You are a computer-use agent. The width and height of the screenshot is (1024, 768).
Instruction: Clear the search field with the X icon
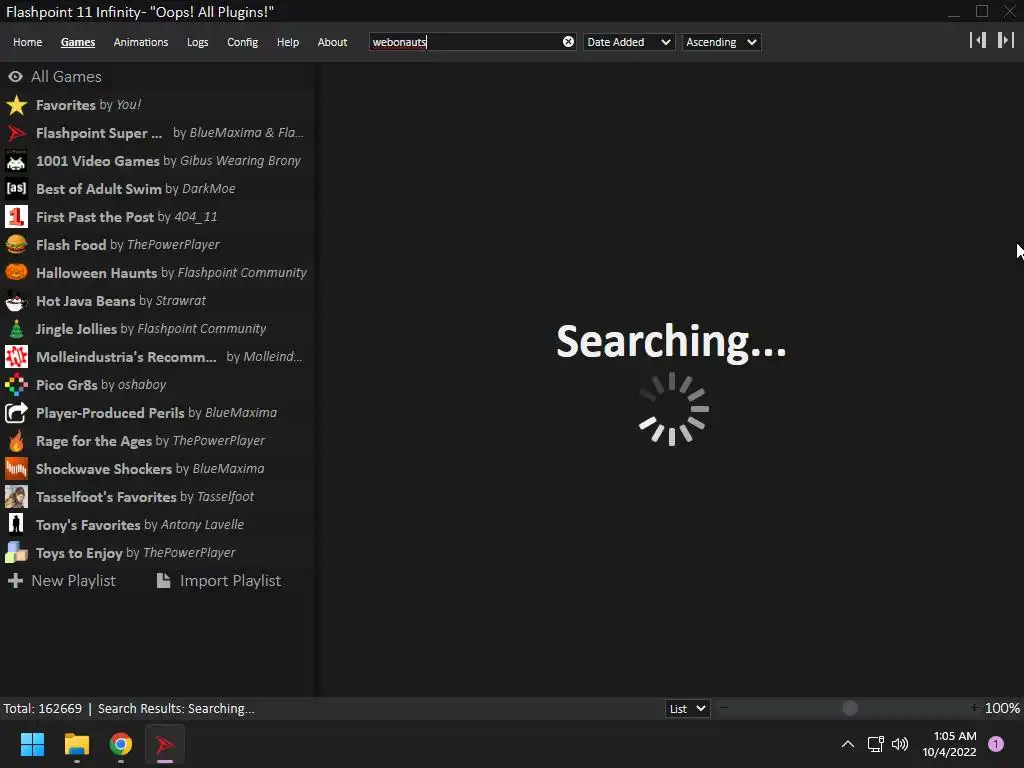[x=568, y=42]
